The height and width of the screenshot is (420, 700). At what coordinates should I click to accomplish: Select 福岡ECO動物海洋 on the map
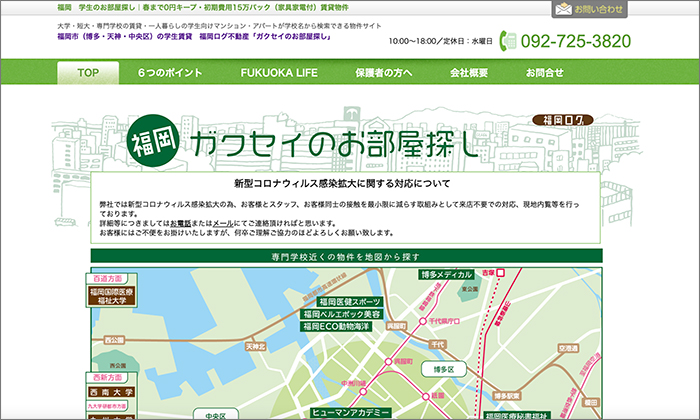point(336,326)
